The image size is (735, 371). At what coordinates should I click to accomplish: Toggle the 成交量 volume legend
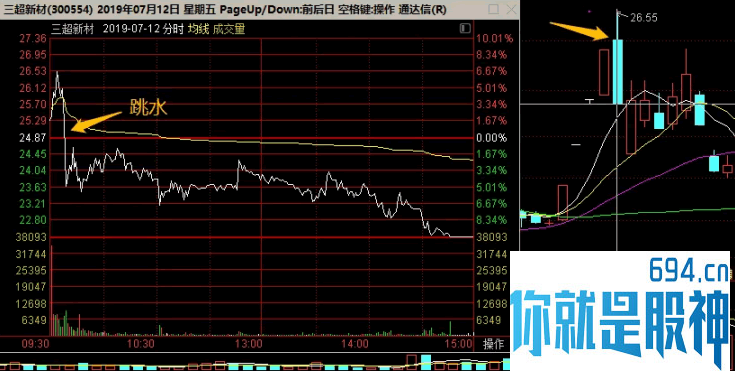(x=229, y=29)
